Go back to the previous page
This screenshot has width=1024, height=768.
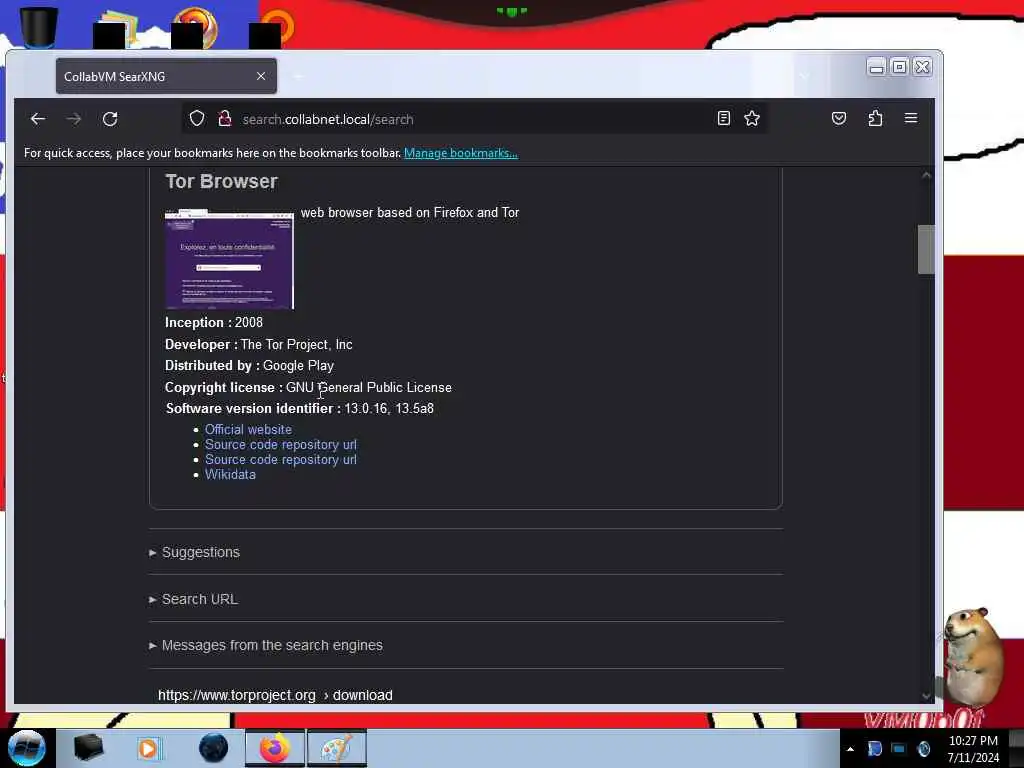(38, 119)
